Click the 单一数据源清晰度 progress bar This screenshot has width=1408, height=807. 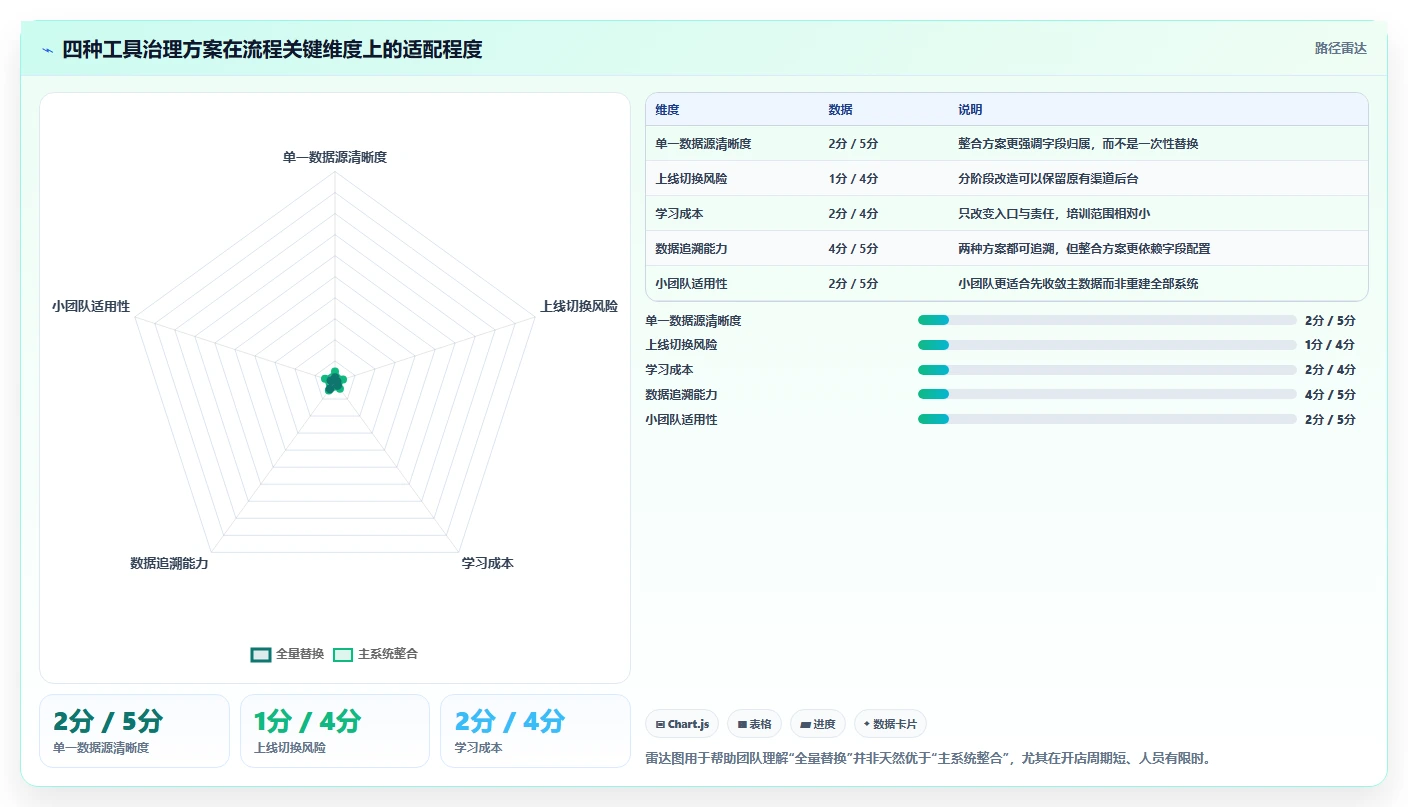point(1107,320)
